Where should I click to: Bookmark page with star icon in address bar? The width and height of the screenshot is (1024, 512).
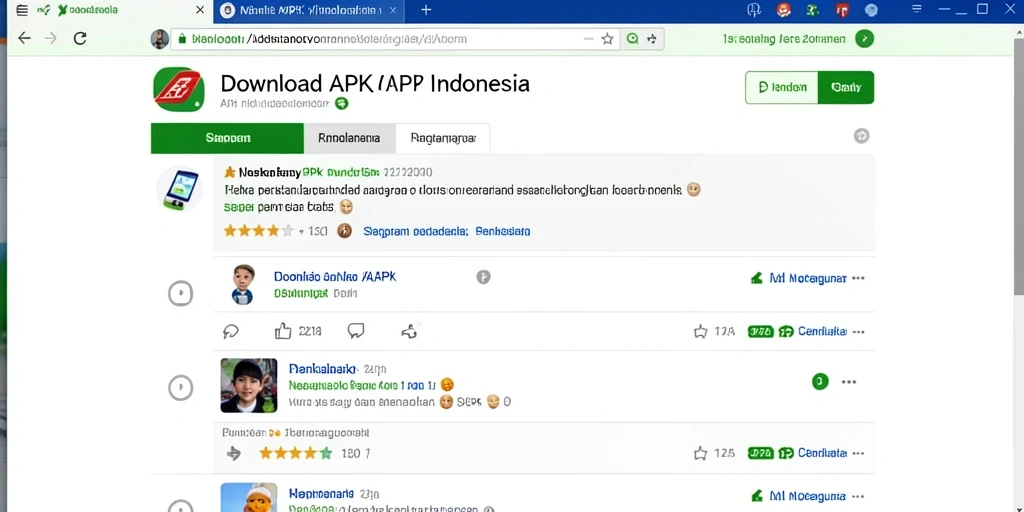coord(607,39)
